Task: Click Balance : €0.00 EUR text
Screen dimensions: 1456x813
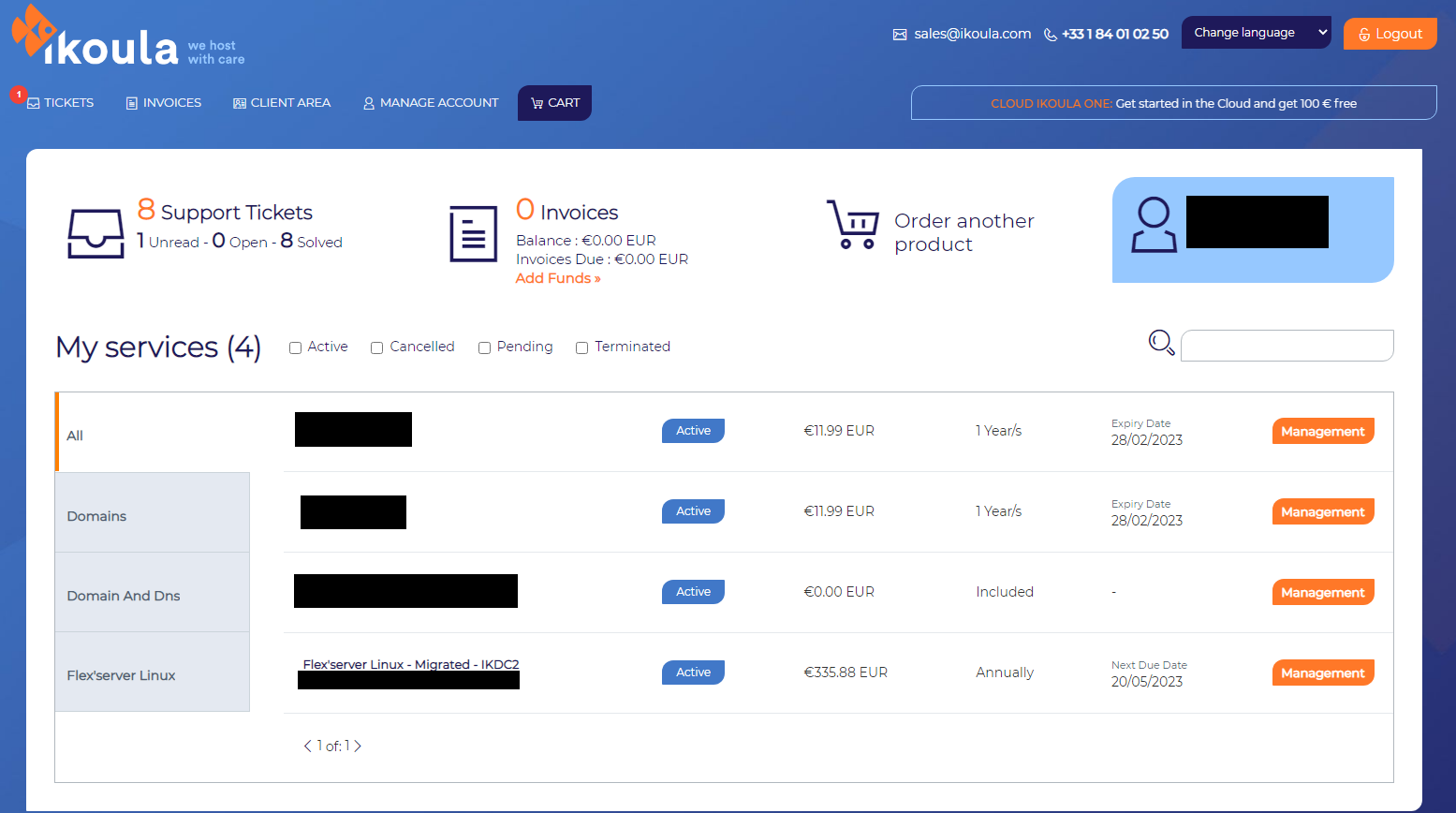Action: pyautogui.click(x=586, y=241)
